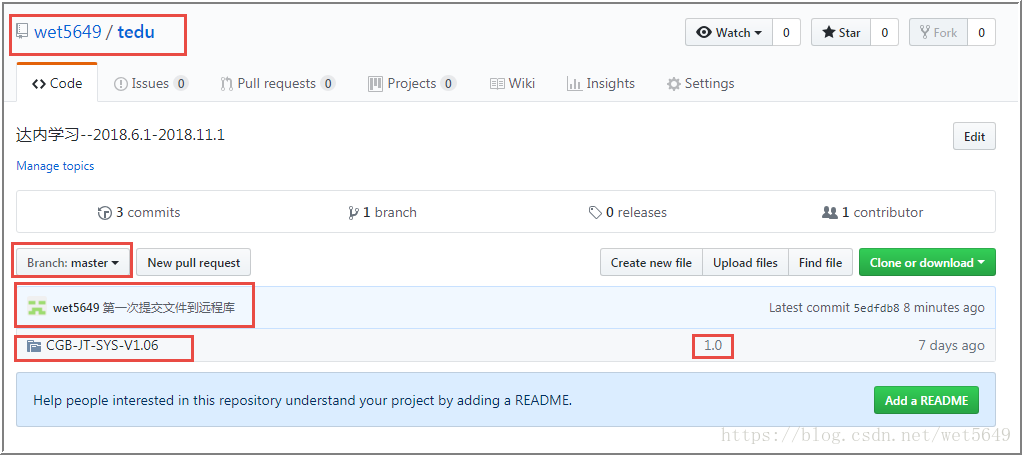The height and width of the screenshot is (455, 1022).
Task: Click the folder icon beside CGB-JT-SYS-V1.06
Action: (x=34, y=346)
